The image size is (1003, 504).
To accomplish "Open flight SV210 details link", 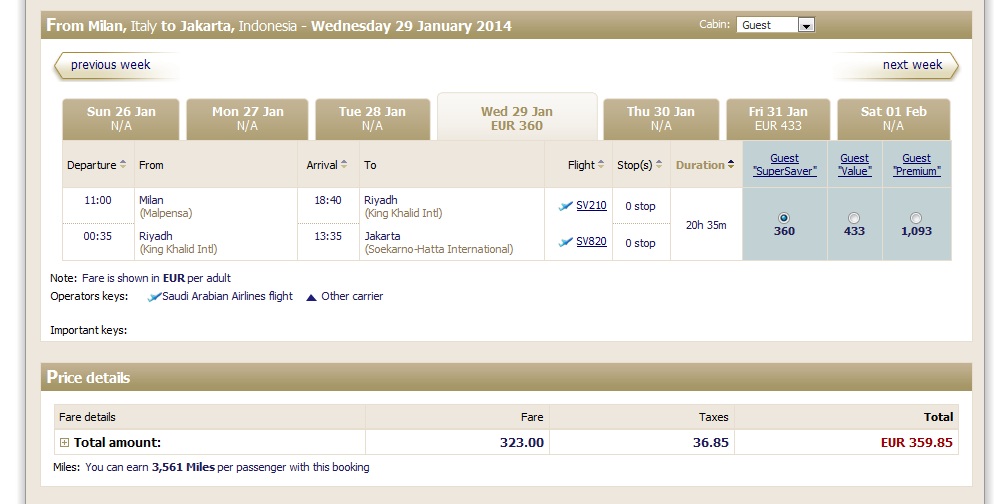I will click(x=591, y=205).
